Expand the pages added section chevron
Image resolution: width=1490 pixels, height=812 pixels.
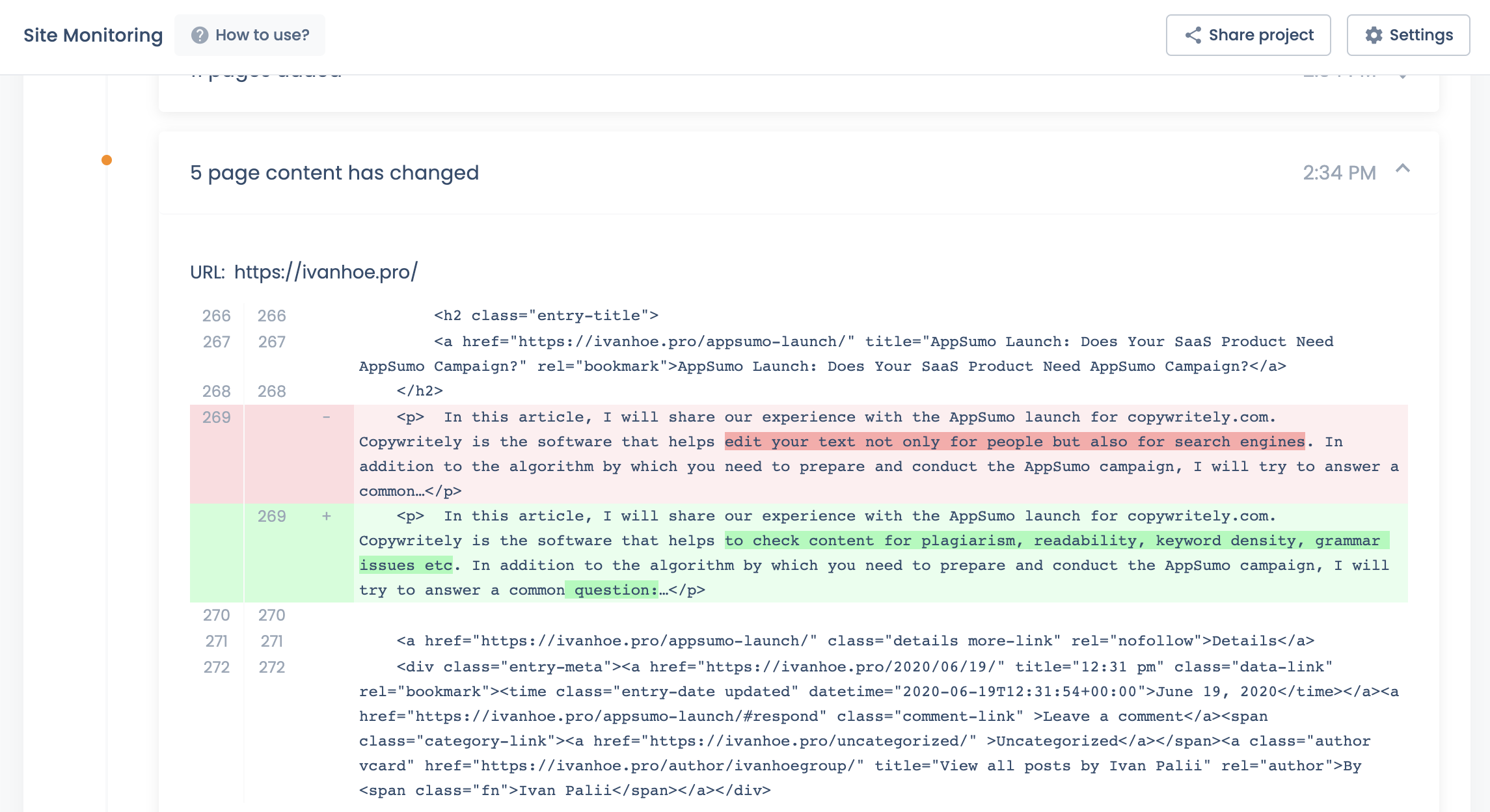pos(1403,75)
